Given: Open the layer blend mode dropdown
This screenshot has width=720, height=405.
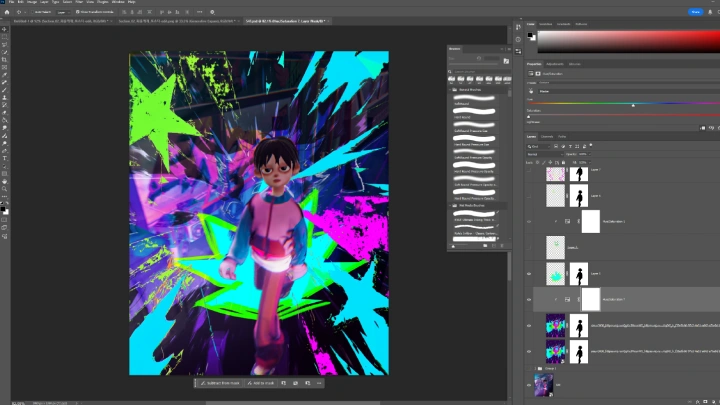Looking at the screenshot, I should click(545, 154).
